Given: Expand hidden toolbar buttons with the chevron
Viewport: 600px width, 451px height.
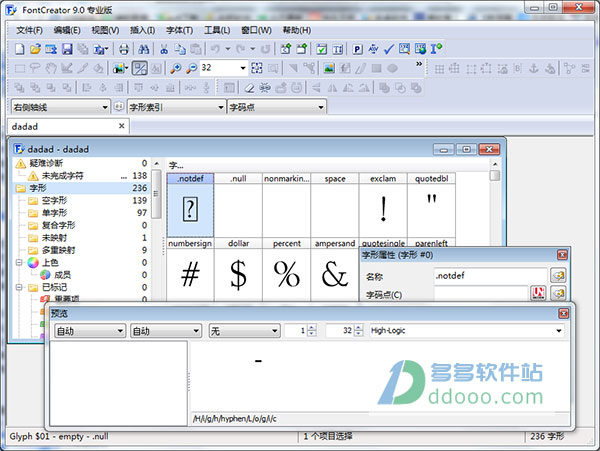Looking at the screenshot, I should pos(419,64).
